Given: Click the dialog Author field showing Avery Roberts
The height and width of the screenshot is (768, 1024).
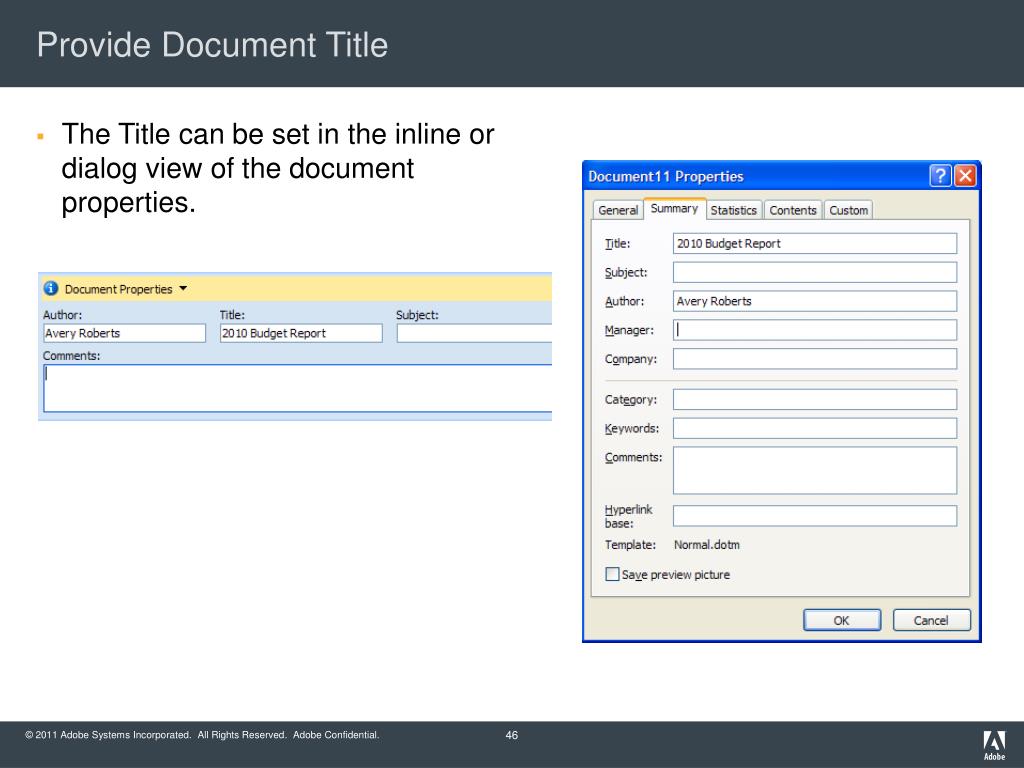Looking at the screenshot, I should [815, 301].
